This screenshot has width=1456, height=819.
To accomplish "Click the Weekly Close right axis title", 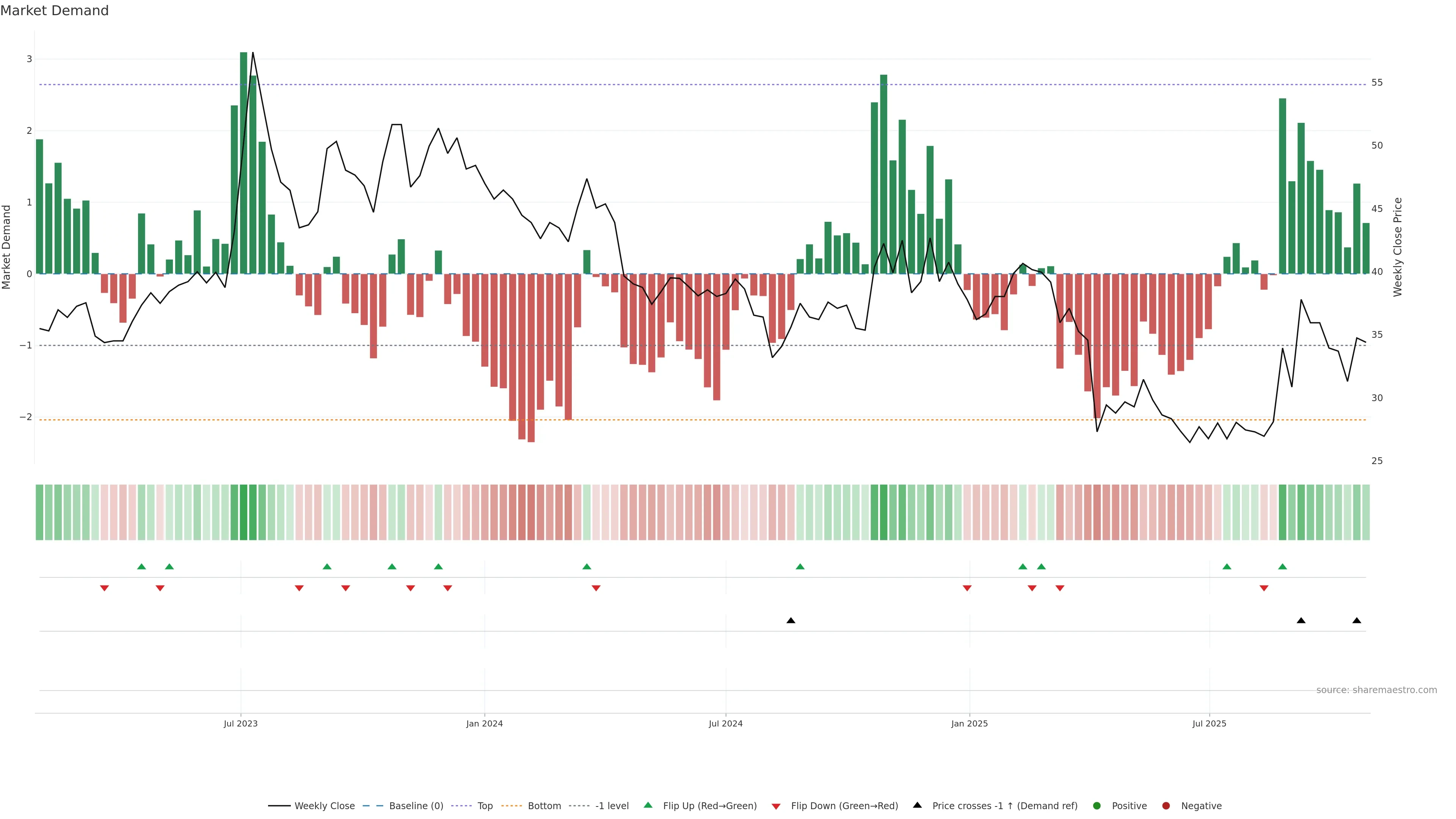I will (1397, 247).
